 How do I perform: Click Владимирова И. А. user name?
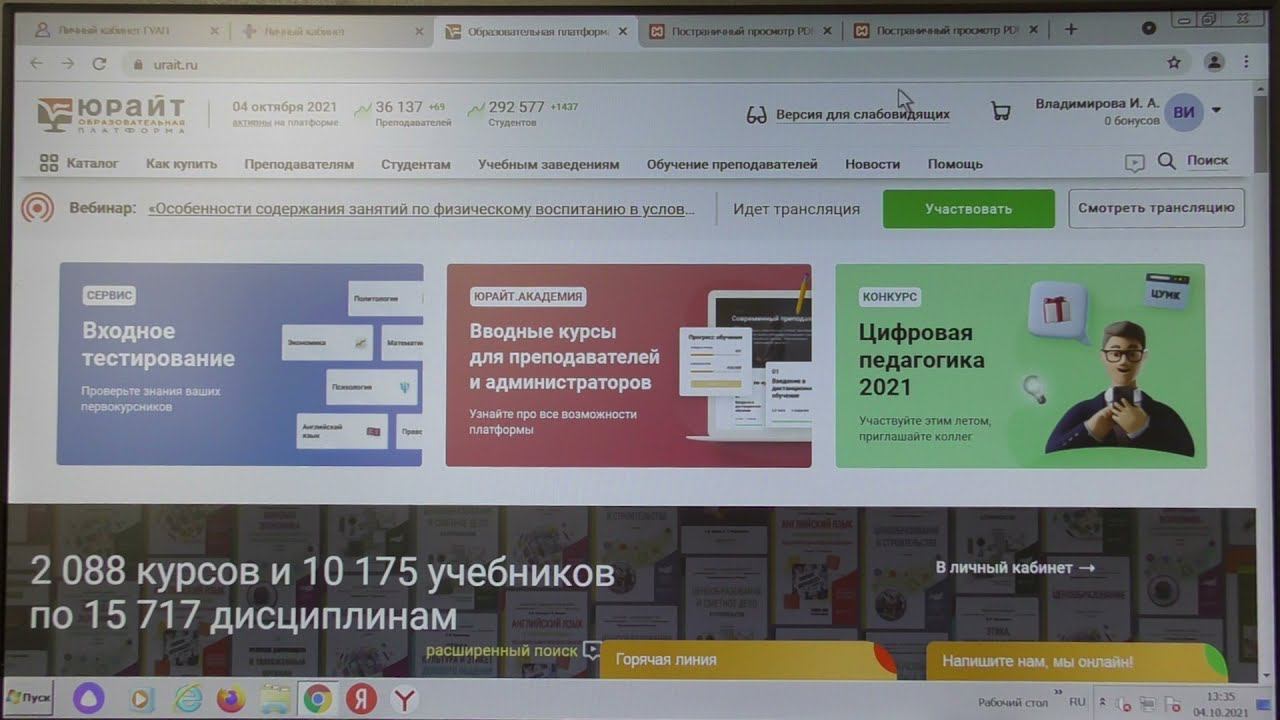tap(1097, 103)
